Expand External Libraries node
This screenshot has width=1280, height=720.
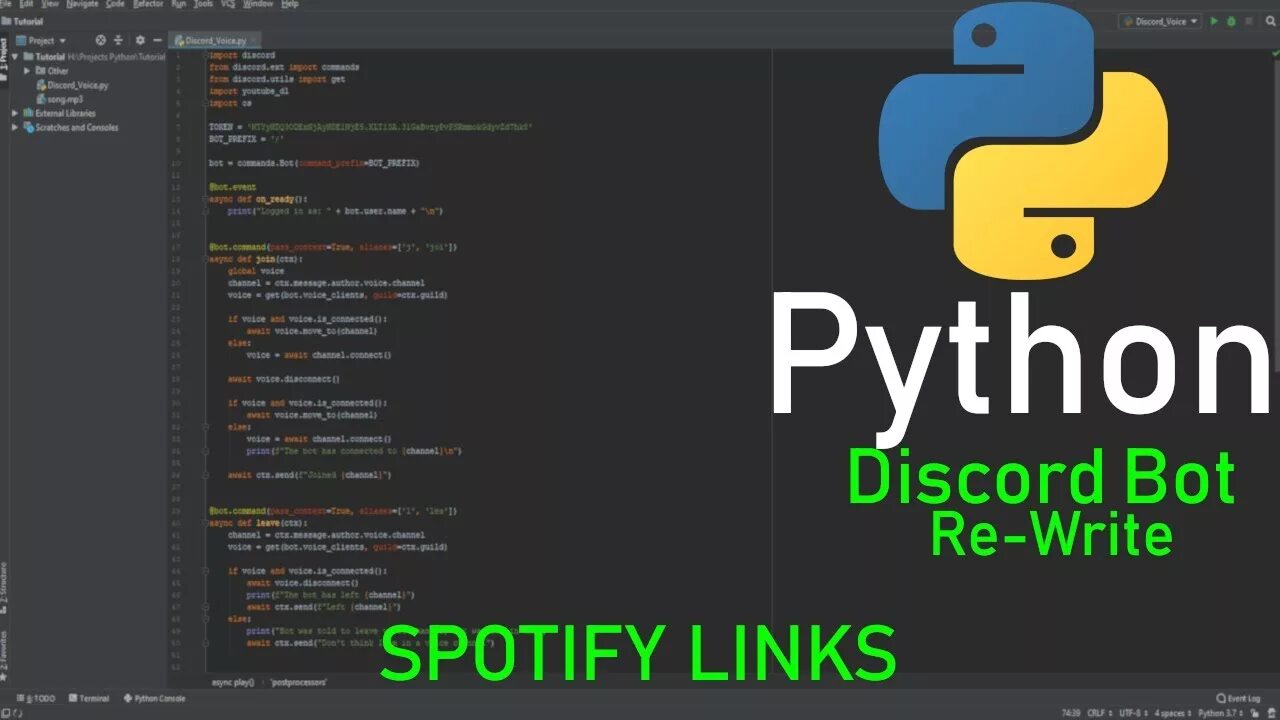(x=15, y=113)
